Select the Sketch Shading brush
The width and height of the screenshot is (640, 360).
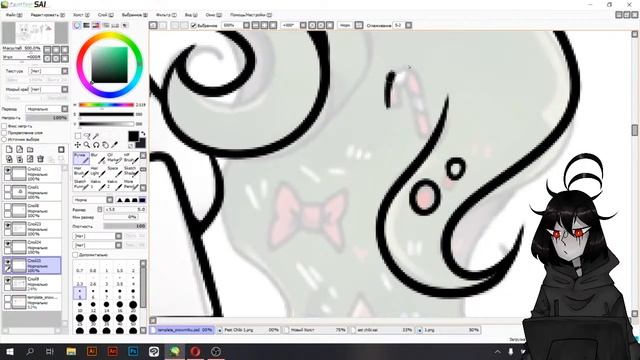pos(131,171)
